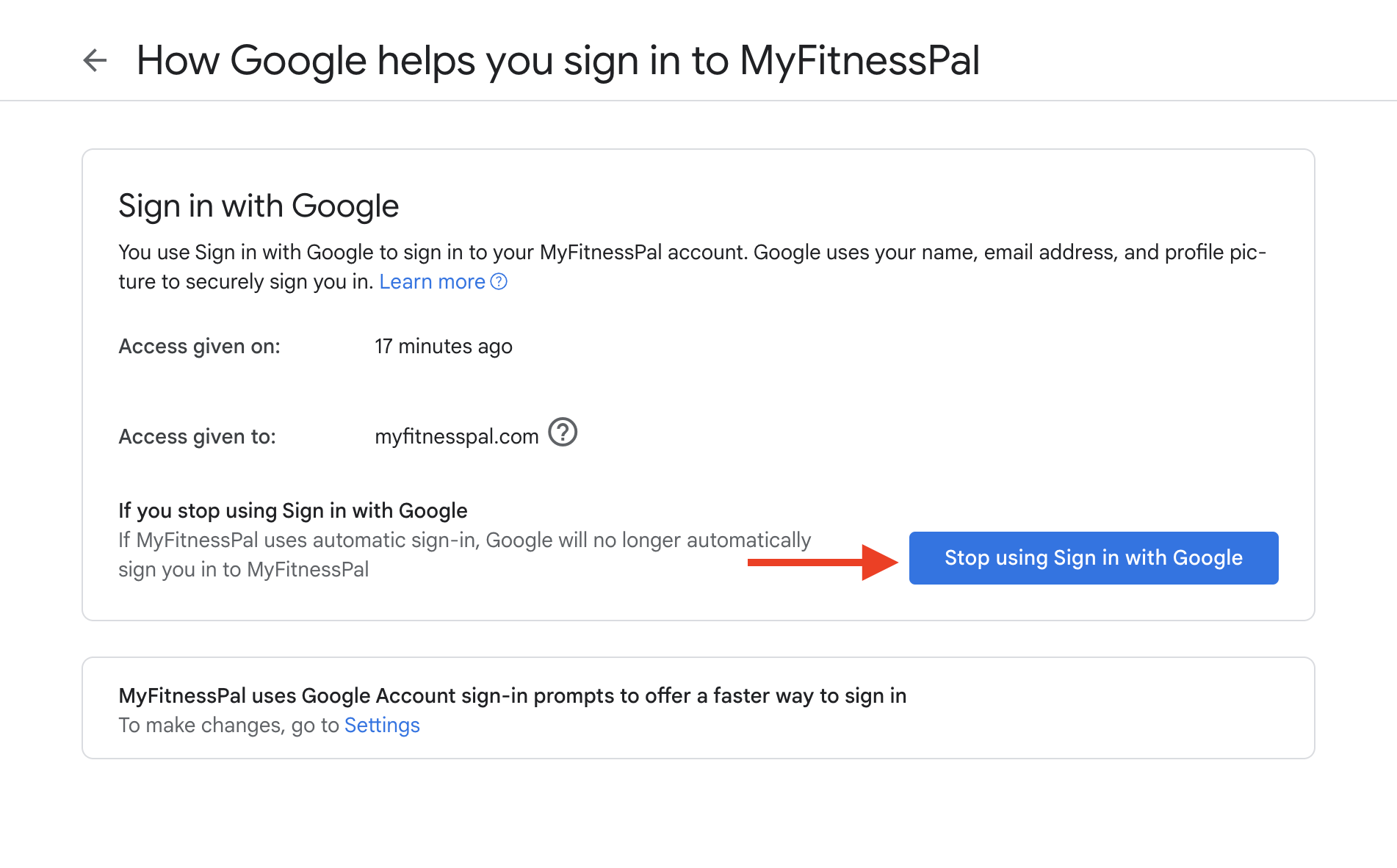The width and height of the screenshot is (1397, 868).
Task: Click the word Google in the page title
Action: click(x=298, y=60)
